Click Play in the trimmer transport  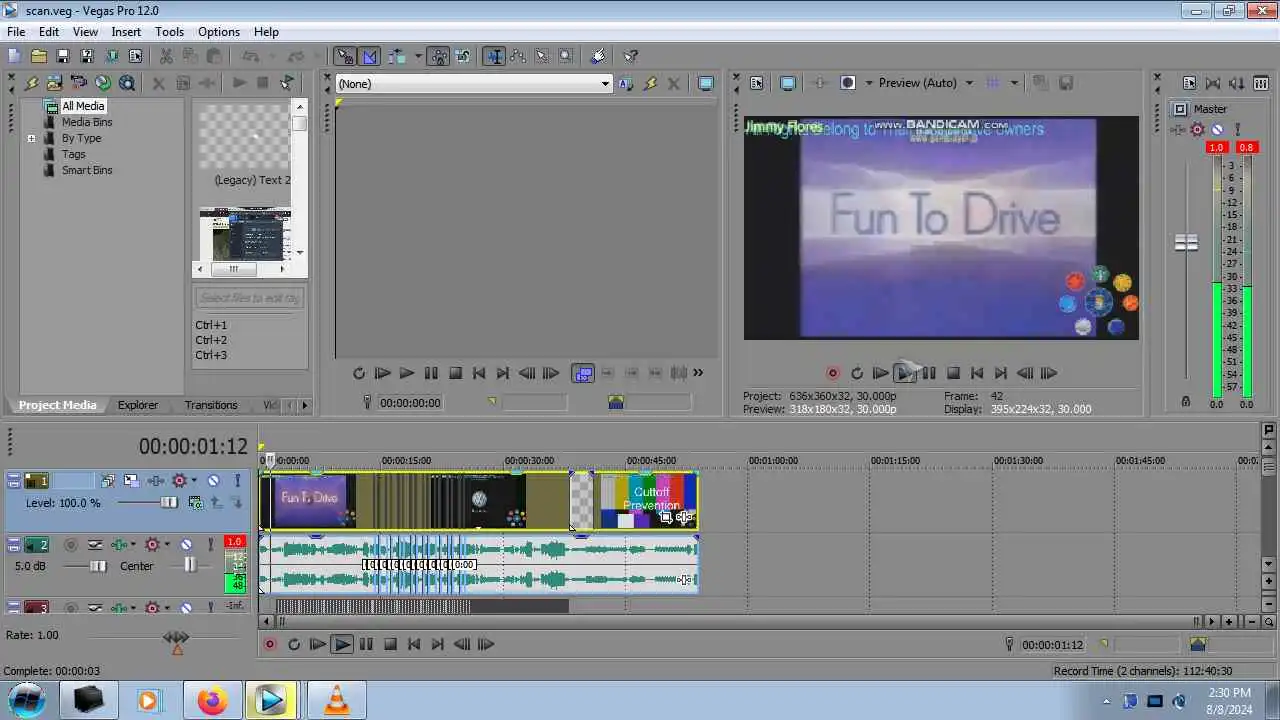[406, 373]
